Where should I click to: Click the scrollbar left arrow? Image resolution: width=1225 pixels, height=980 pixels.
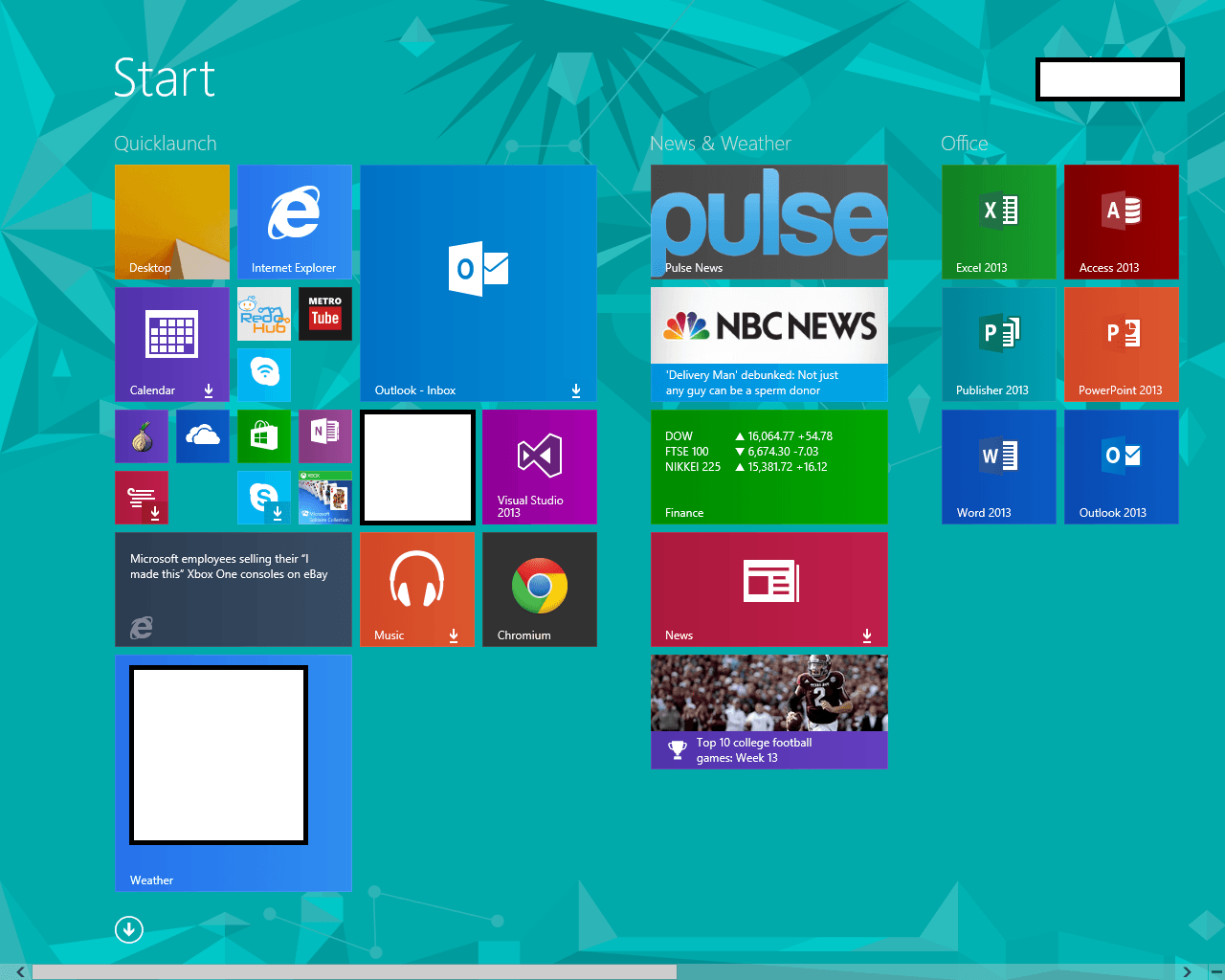pos(21,972)
